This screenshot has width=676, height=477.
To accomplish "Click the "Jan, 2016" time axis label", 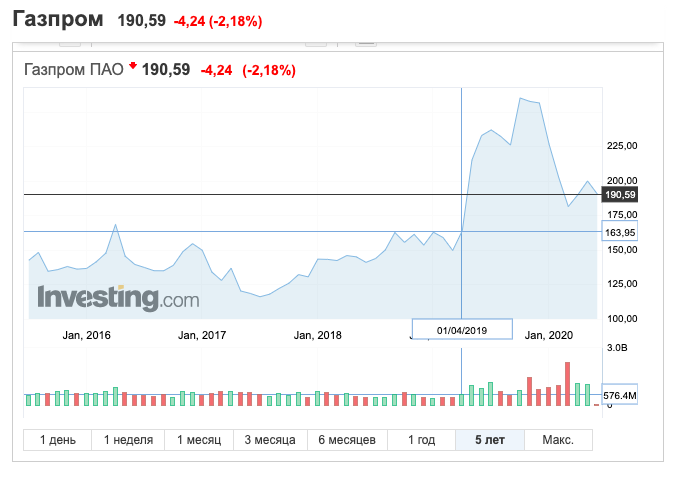I will pyautogui.click(x=85, y=335).
